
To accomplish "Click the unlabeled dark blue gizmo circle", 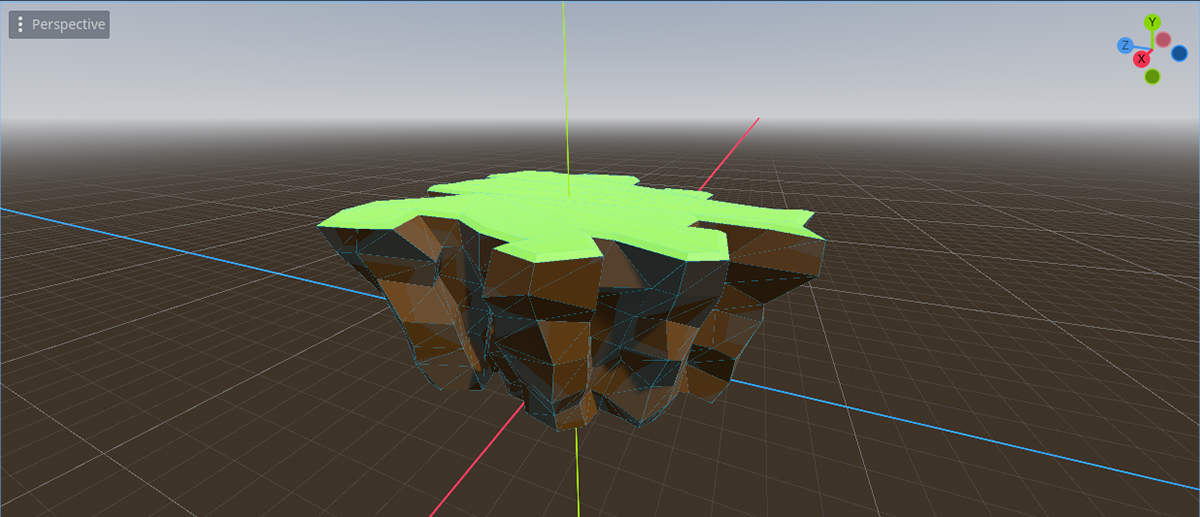I will (1179, 53).
